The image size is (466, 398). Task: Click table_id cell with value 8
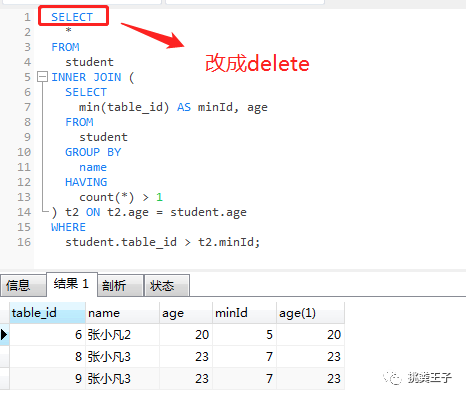[47, 357]
